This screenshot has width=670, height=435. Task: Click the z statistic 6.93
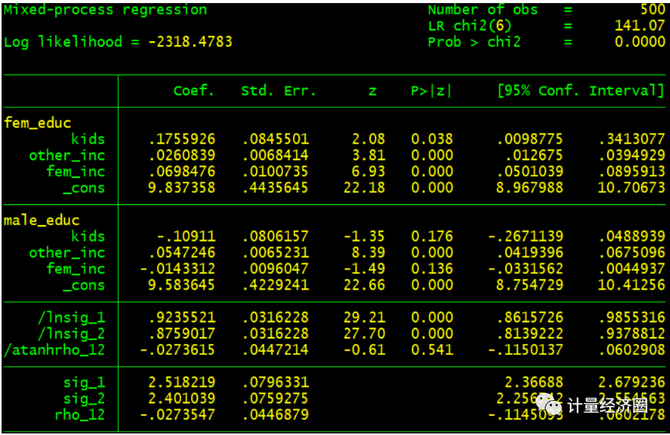(x=368, y=171)
